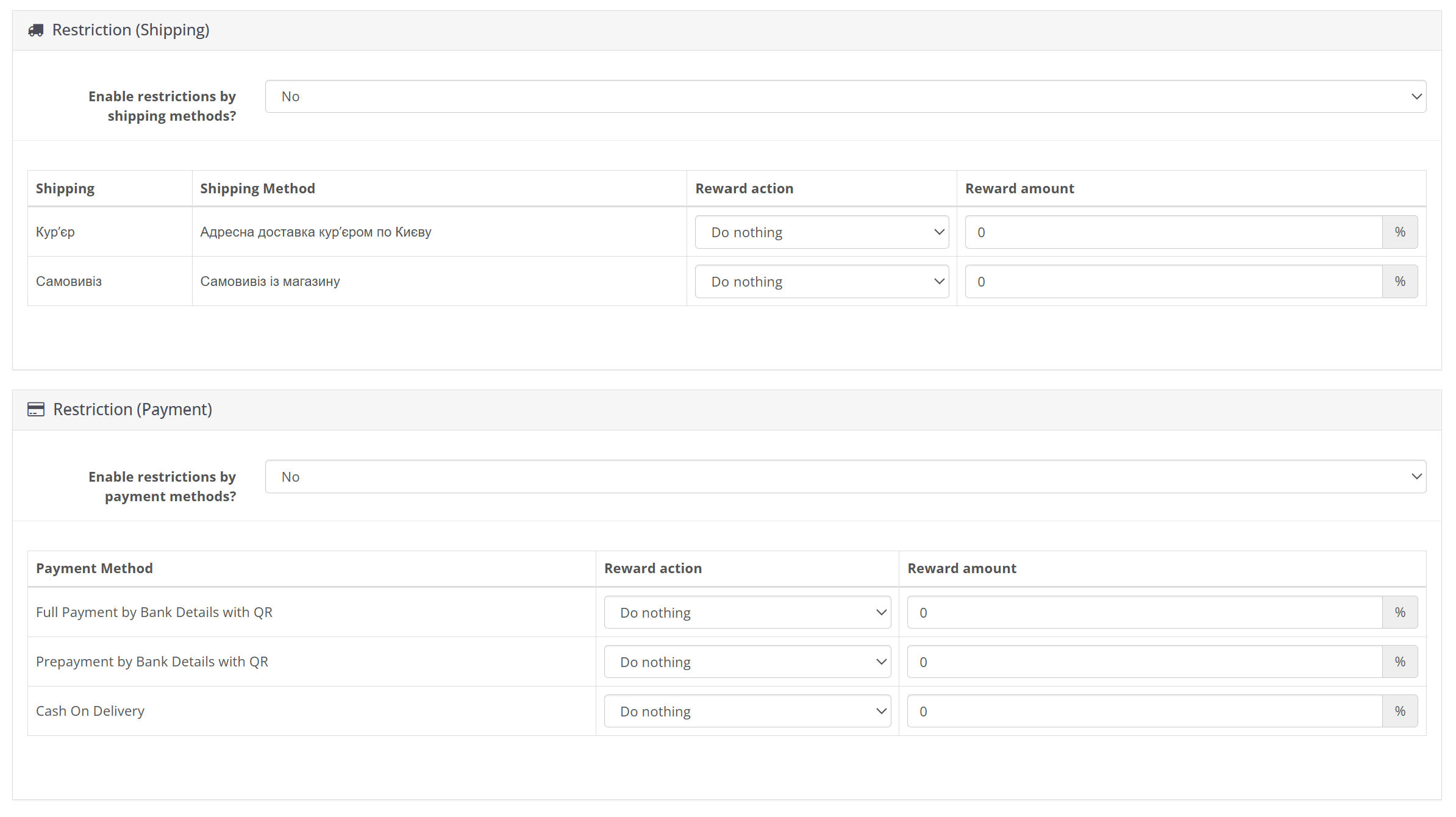Click the % addon in Cash On Delivery row
1456x817 pixels.
1400,712
